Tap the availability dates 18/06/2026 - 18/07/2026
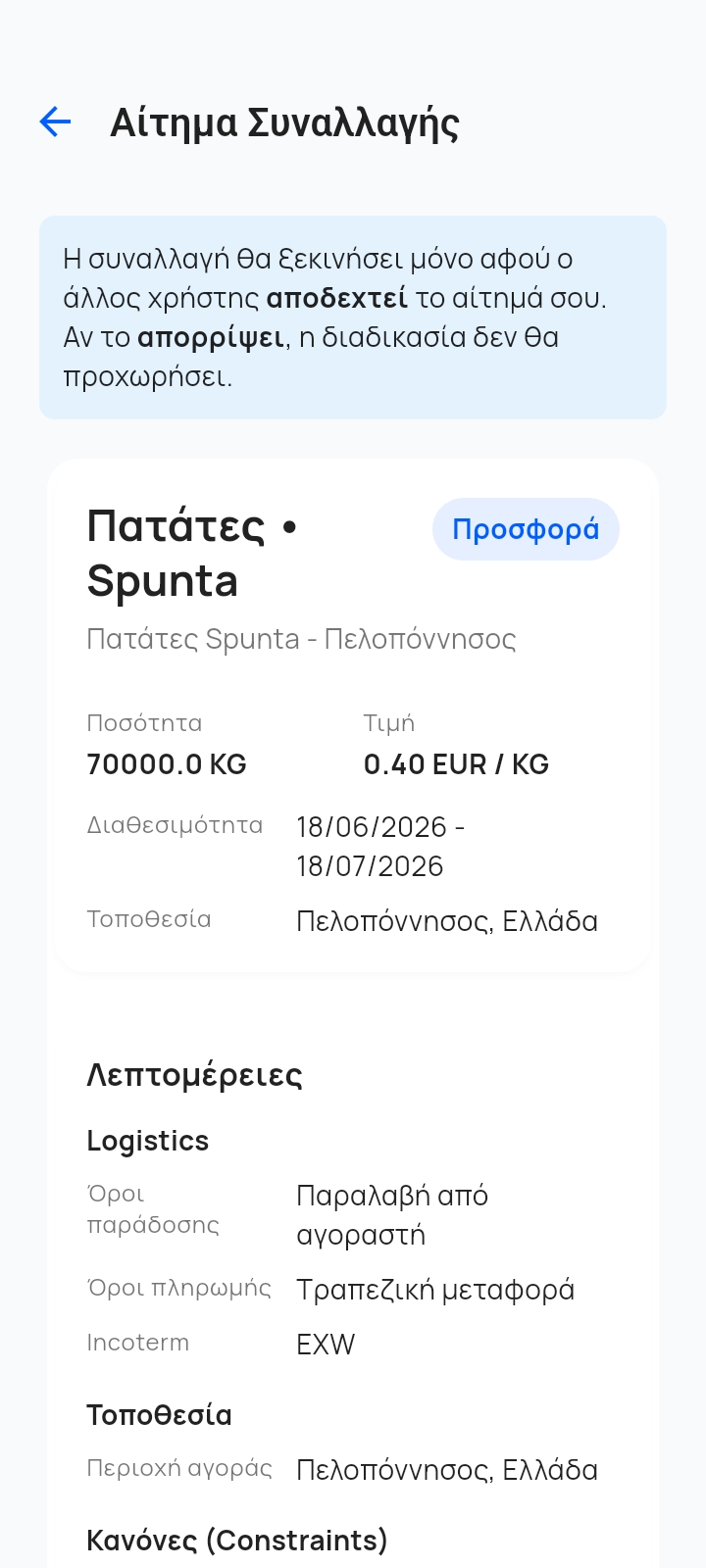 (x=380, y=847)
